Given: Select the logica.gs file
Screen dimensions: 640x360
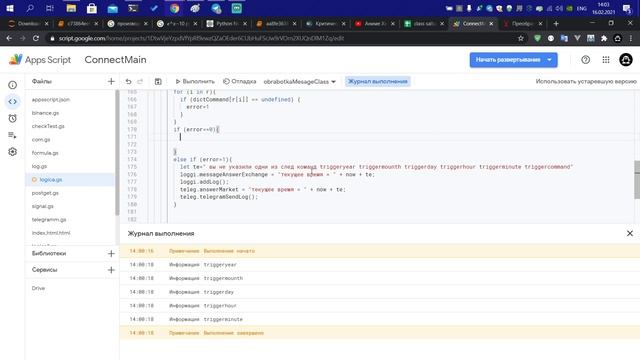Looking at the screenshot, I should pyautogui.click(x=70, y=180).
